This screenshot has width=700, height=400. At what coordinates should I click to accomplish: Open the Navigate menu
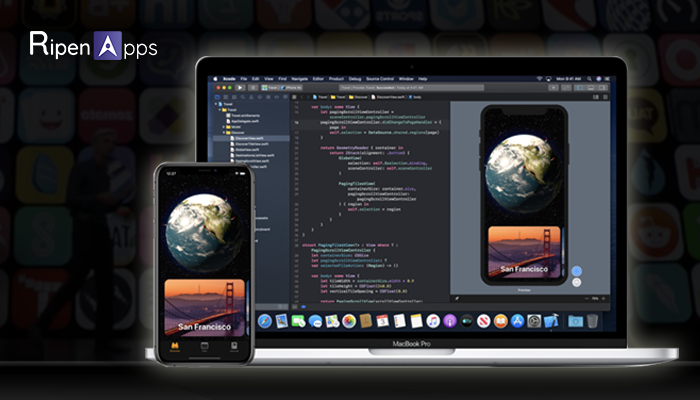[x=300, y=79]
